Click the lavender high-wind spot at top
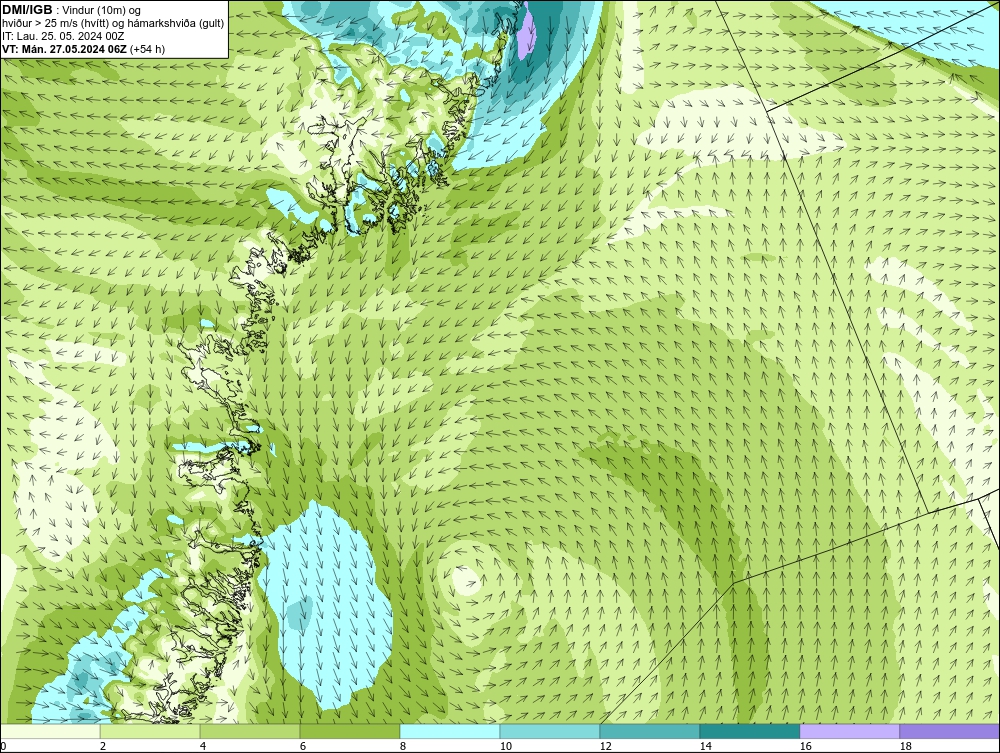Viewport: 1000px width, 753px height. pos(526,31)
